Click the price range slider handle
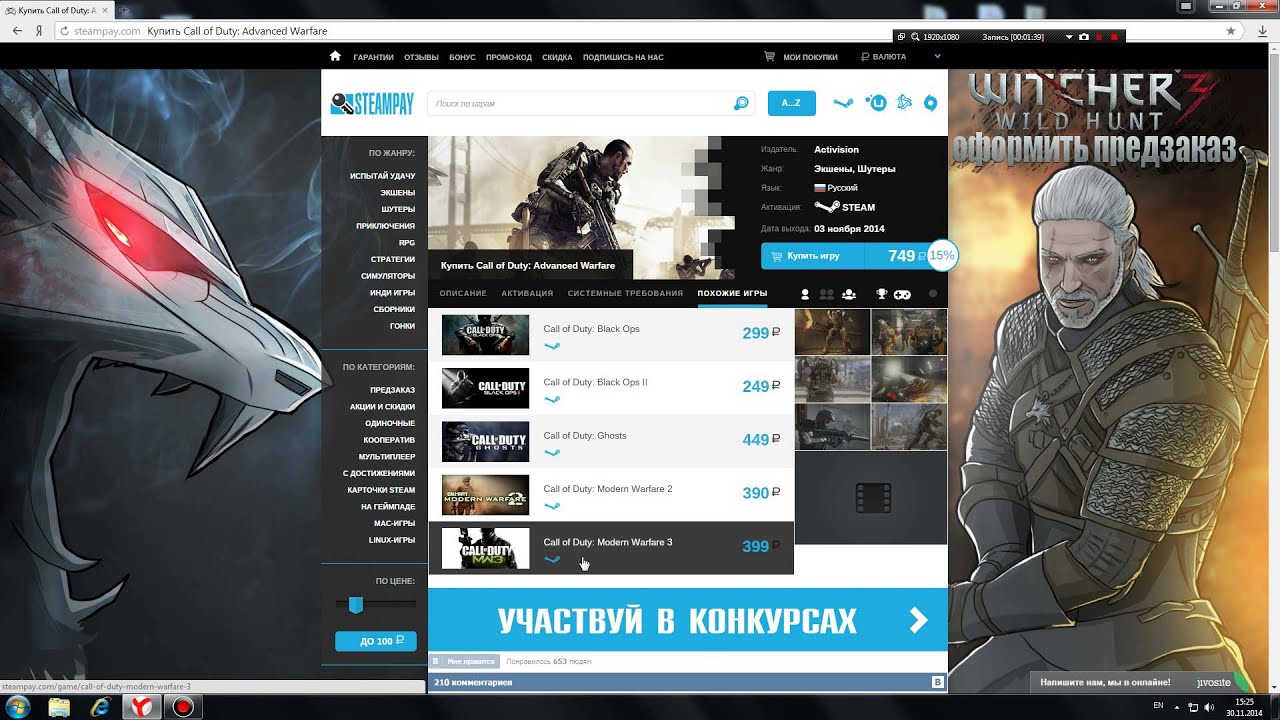Viewport: 1280px width, 720px height. [x=356, y=605]
